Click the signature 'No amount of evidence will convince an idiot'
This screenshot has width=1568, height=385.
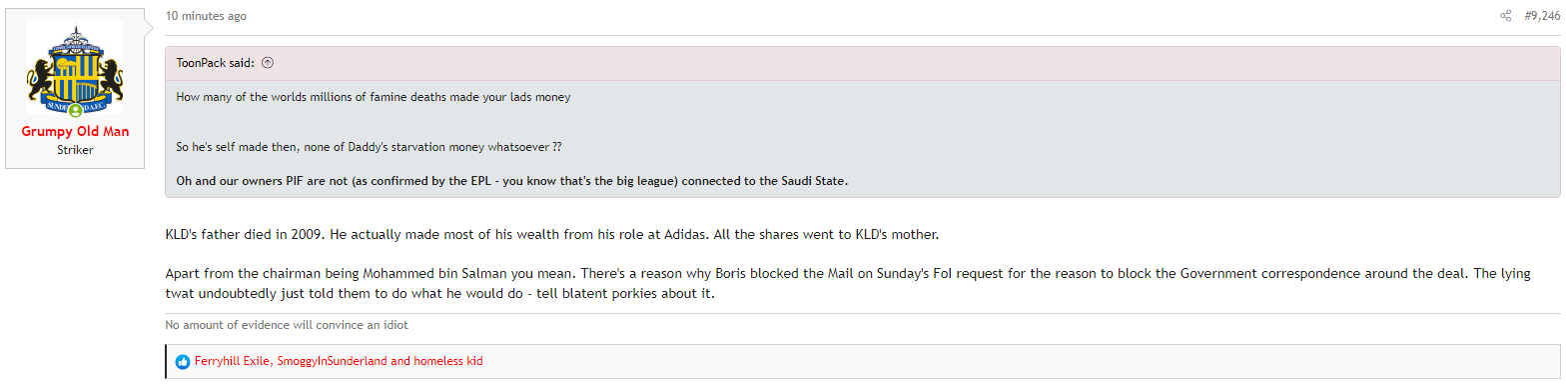(x=287, y=325)
